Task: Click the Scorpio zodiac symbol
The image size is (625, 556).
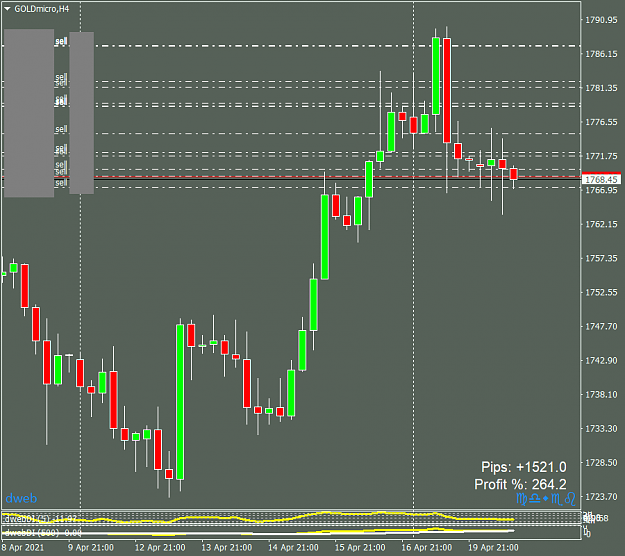Action: point(557,499)
